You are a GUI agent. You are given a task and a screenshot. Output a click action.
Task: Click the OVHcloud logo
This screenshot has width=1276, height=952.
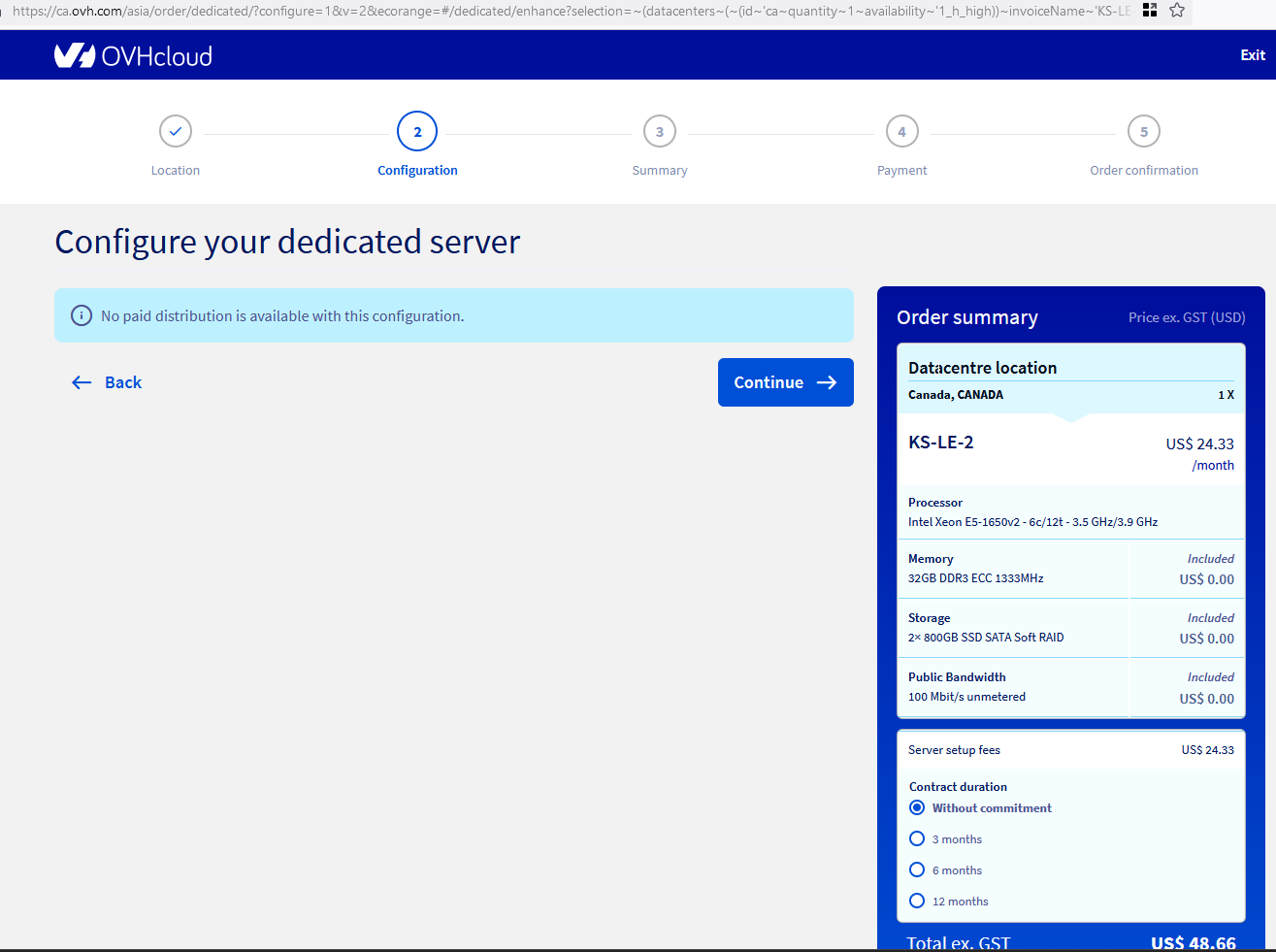(x=133, y=55)
